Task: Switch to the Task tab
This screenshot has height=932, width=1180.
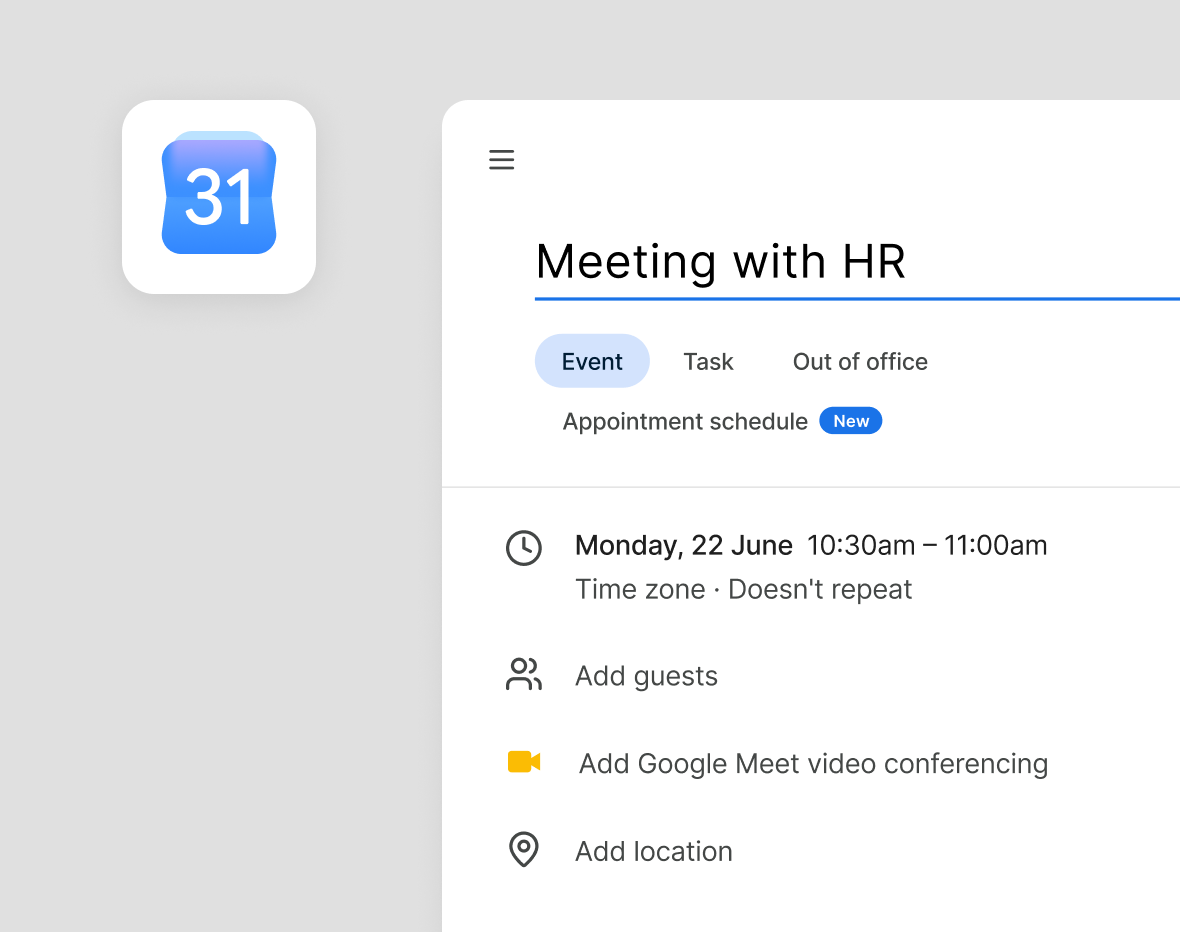Action: [x=708, y=361]
